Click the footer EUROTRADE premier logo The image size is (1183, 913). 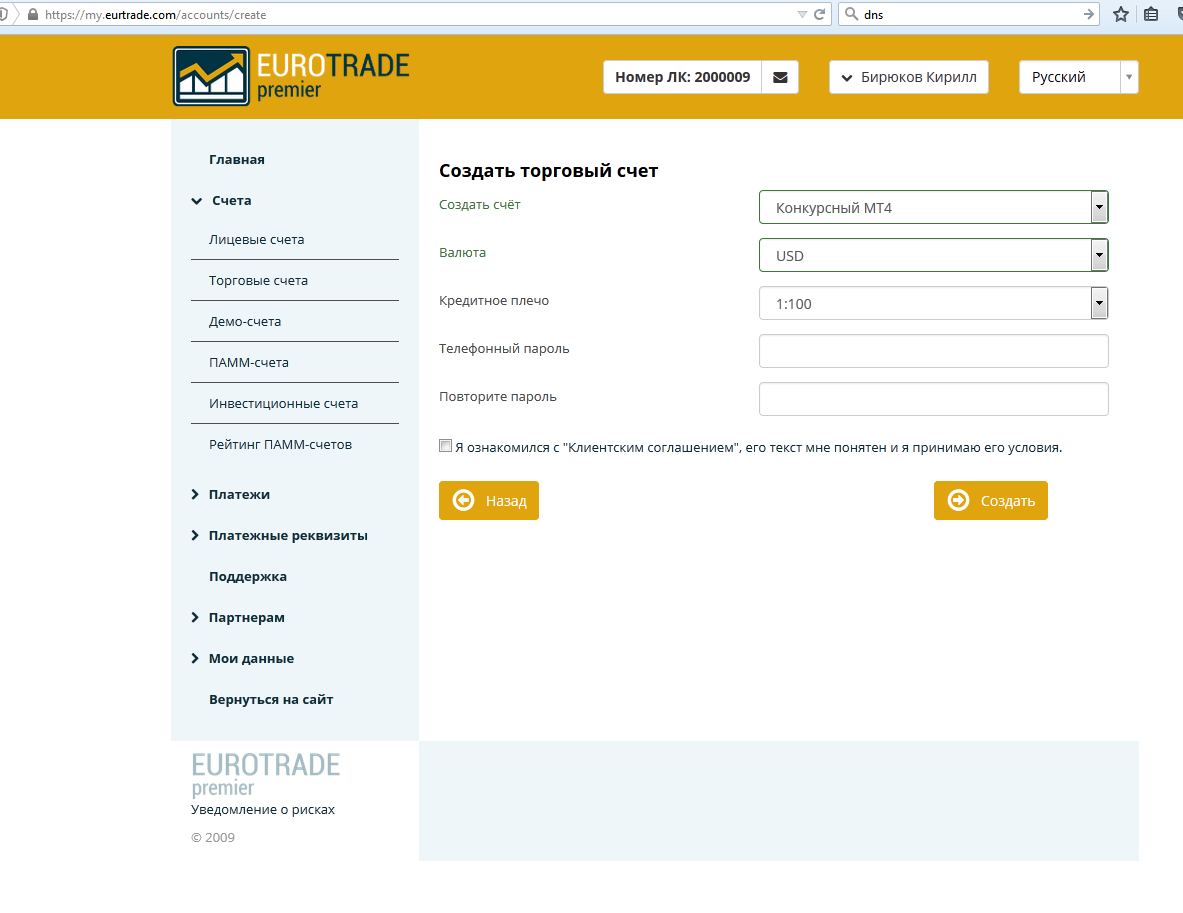point(266,774)
